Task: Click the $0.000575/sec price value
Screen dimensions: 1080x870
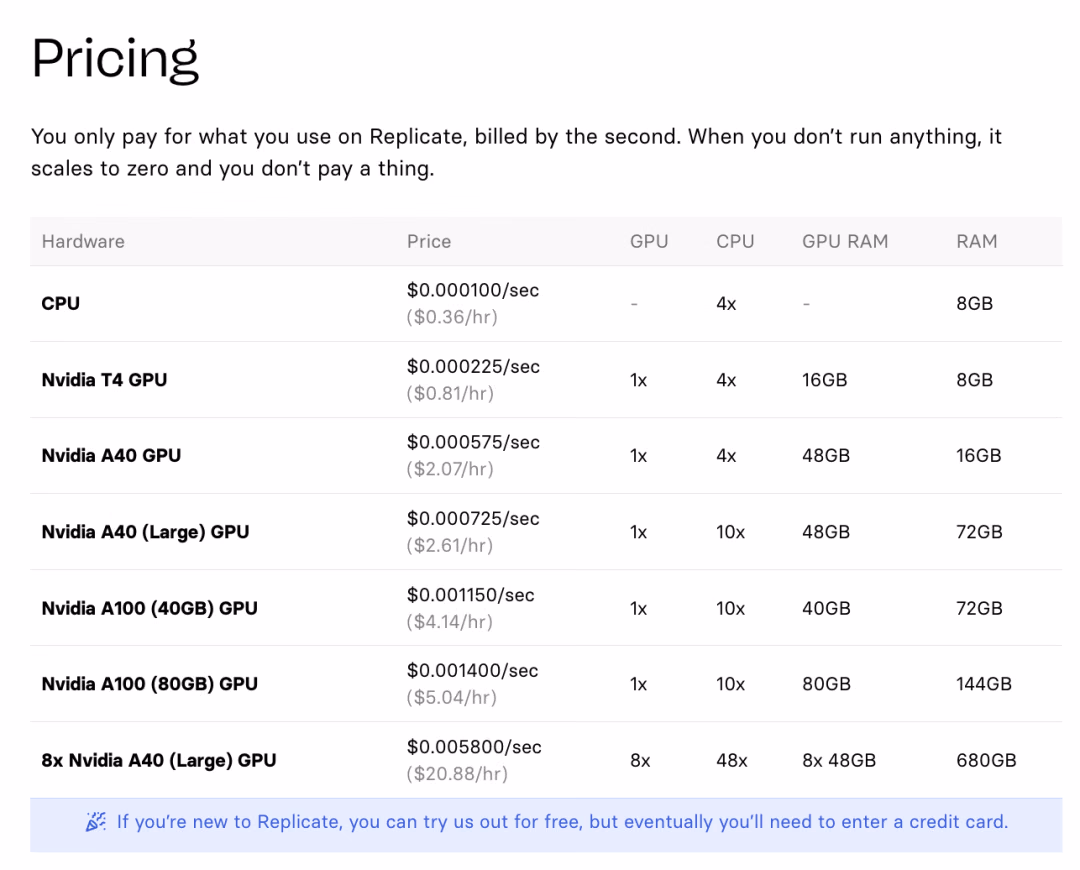Action: point(473,442)
